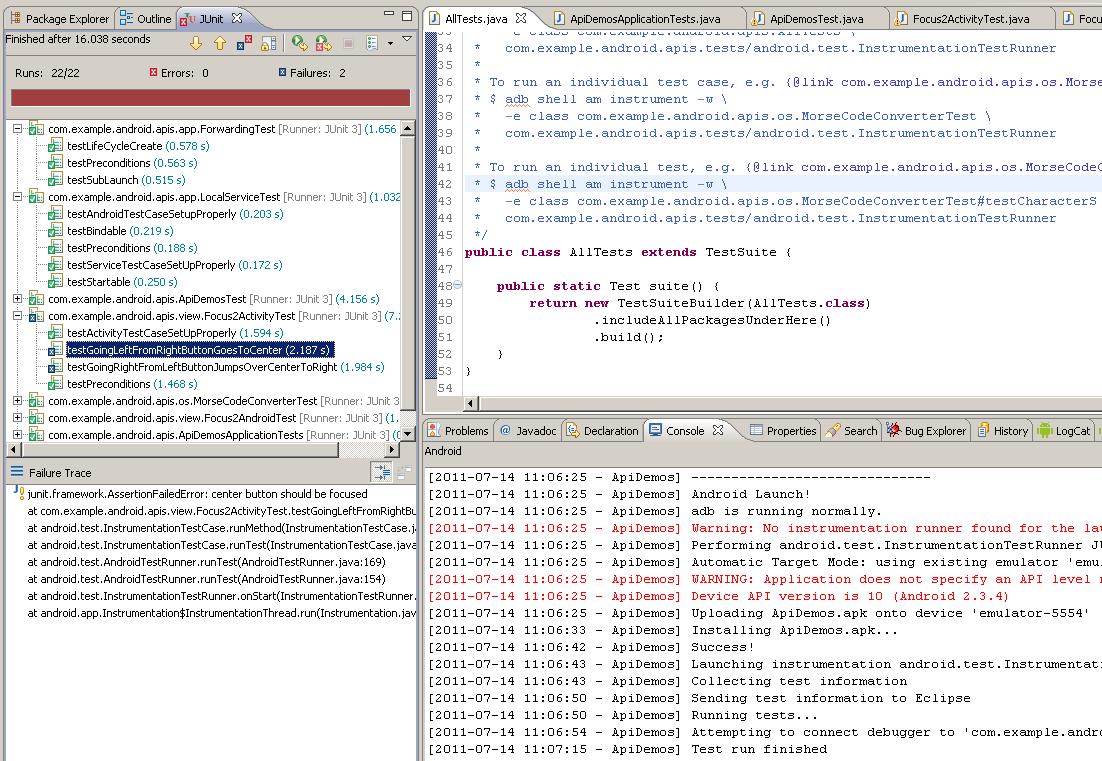This screenshot has width=1102, height=761.
Task: Open the JUnit view menu triangle
Action: tap(407, 40)
